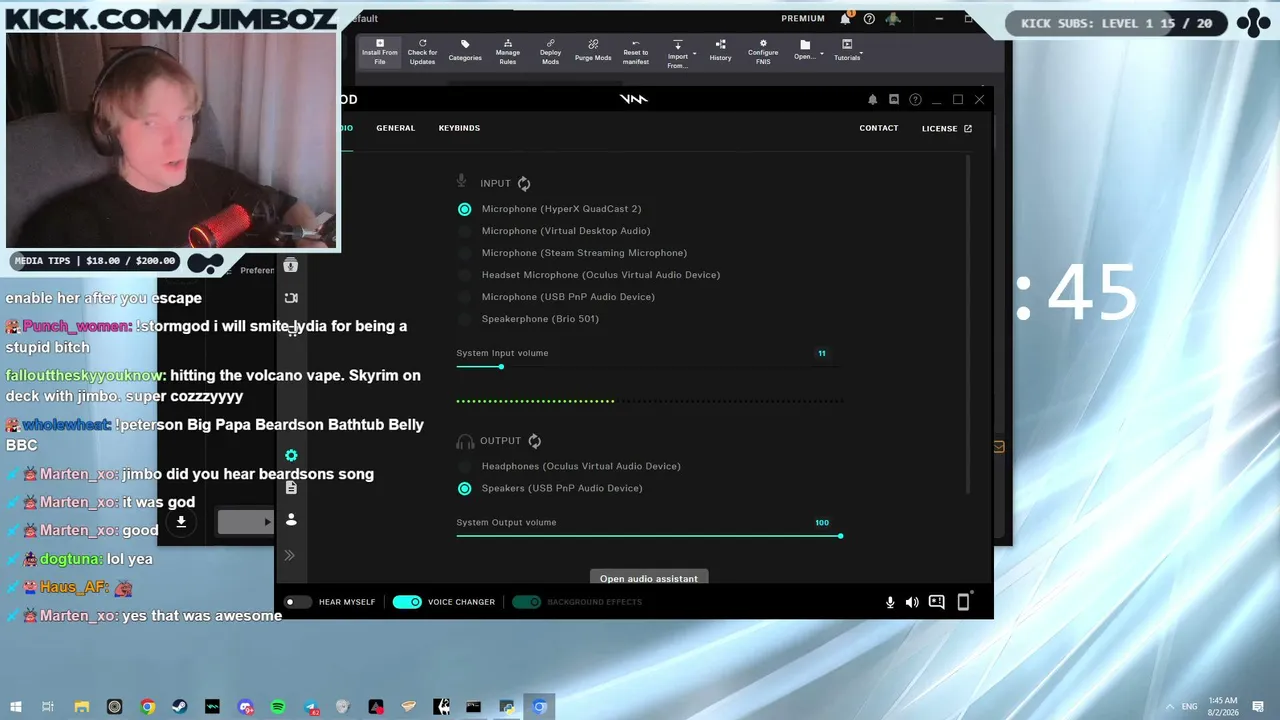
Task: Select Microphone (Steam Streaming Microphone) input
Action: click(572, 253)
